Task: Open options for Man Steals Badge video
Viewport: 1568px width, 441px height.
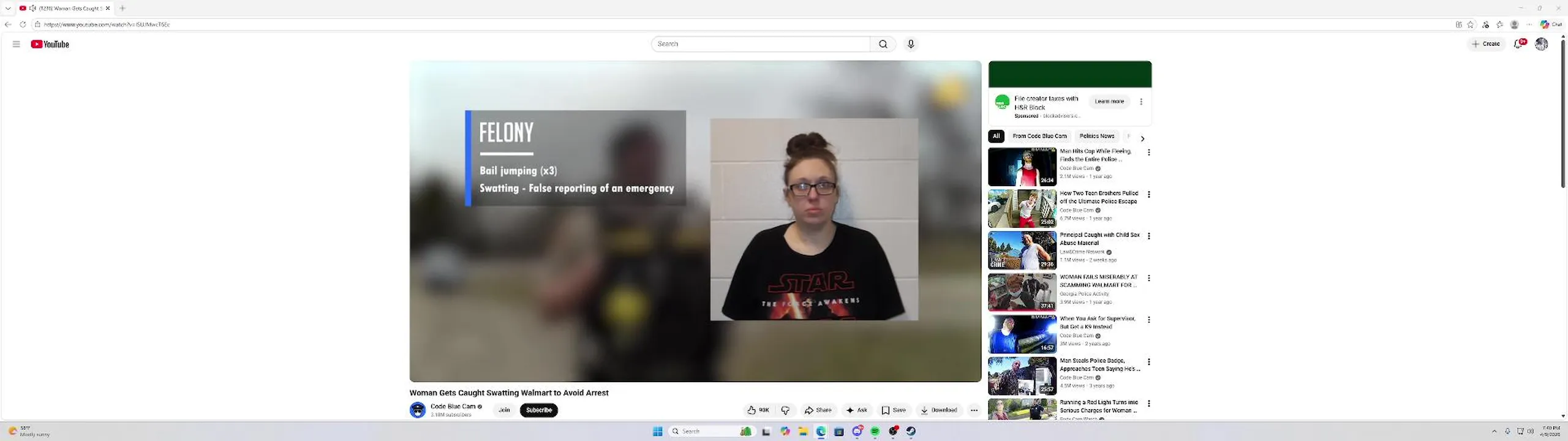Action: coord(1149,362)
